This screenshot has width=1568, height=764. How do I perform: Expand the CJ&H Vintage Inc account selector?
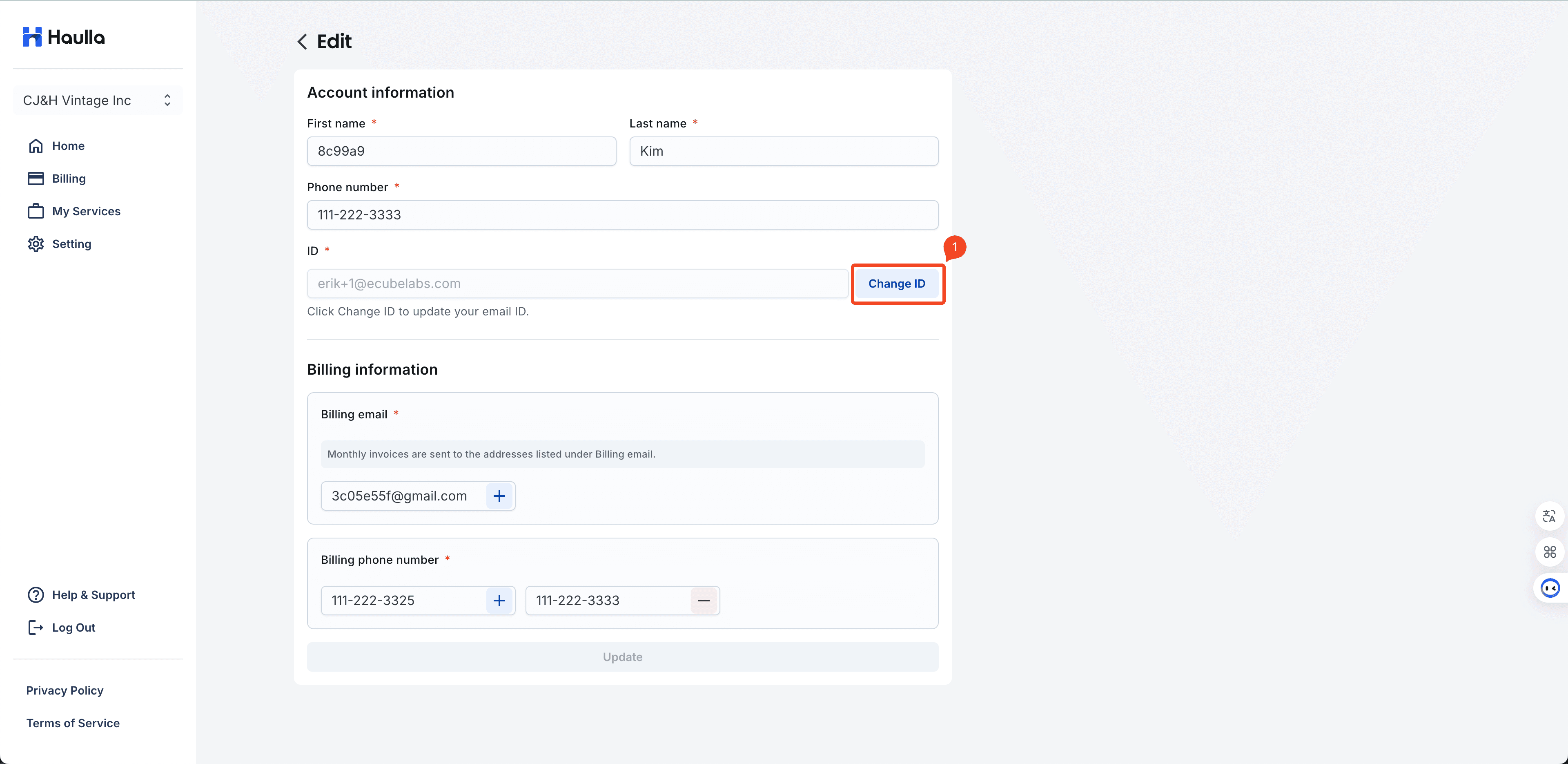tap(98, 101)
